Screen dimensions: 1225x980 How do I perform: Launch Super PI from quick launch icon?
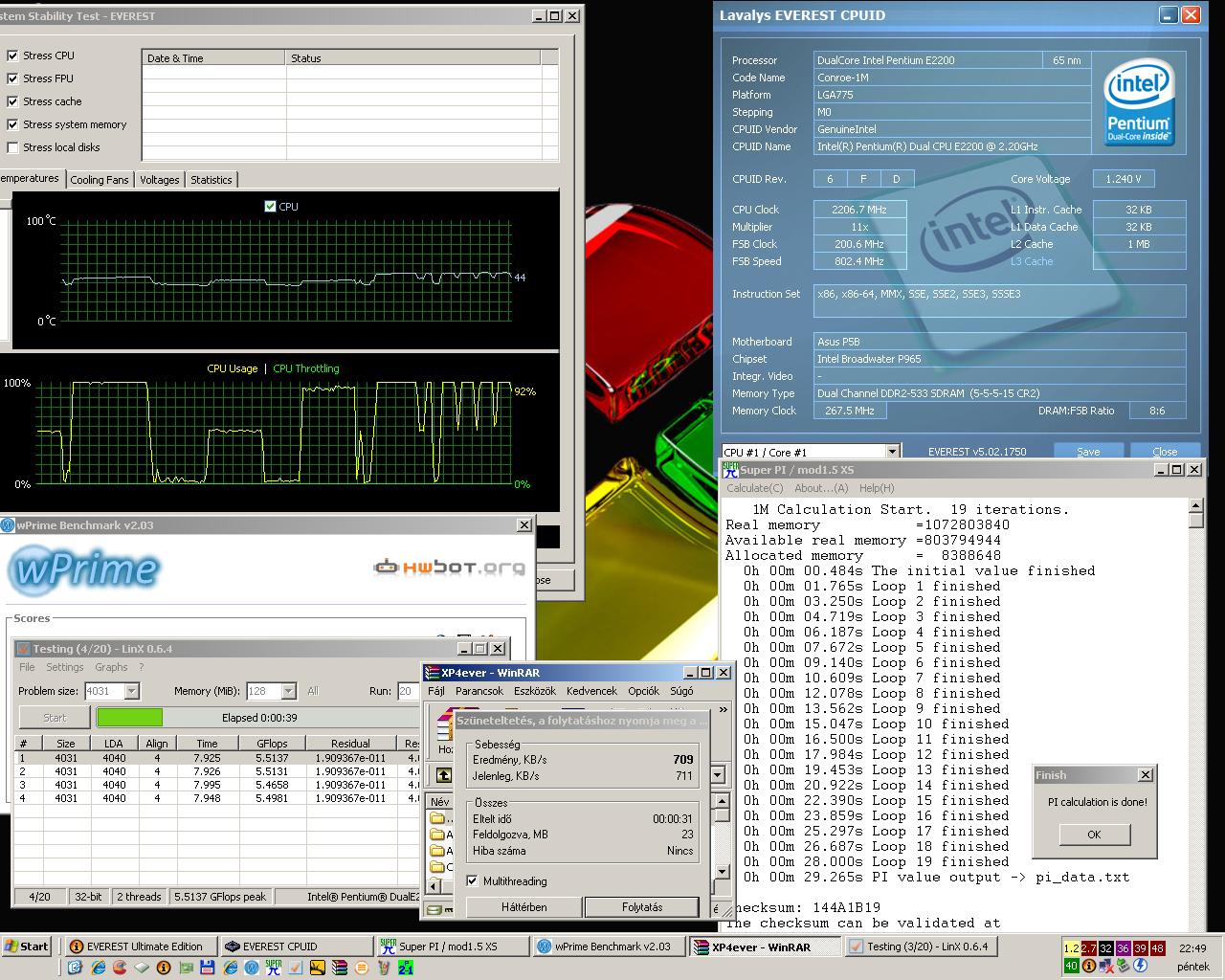point(274,968)
